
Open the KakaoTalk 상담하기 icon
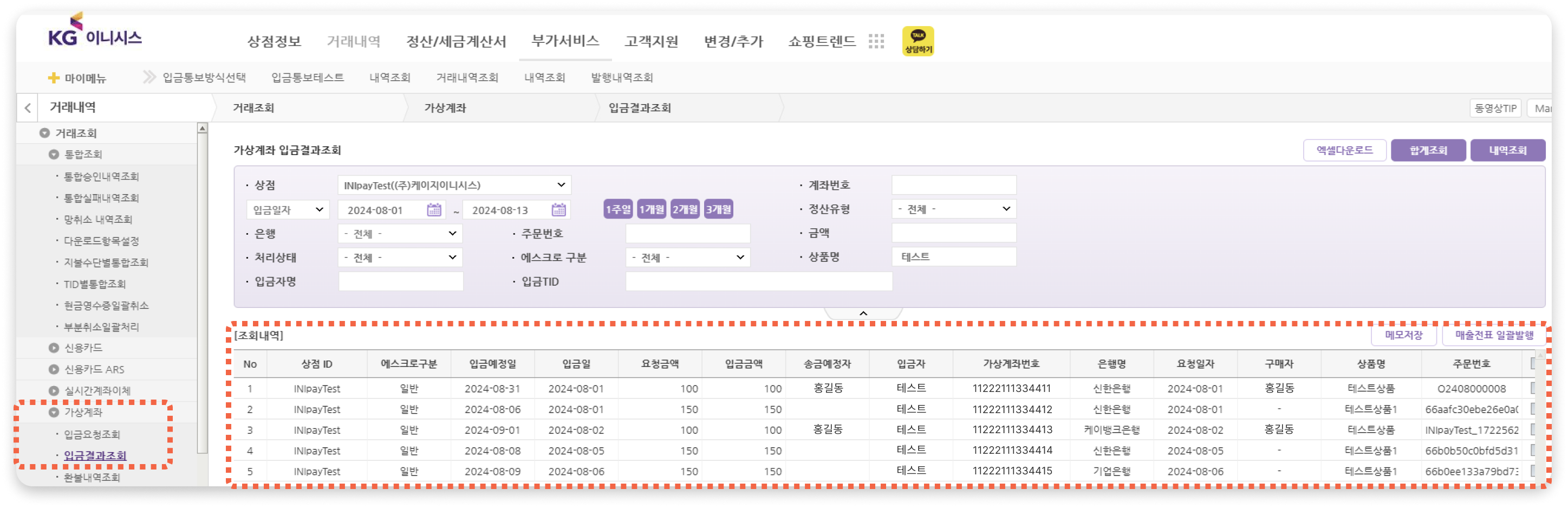tap(918, 41)
